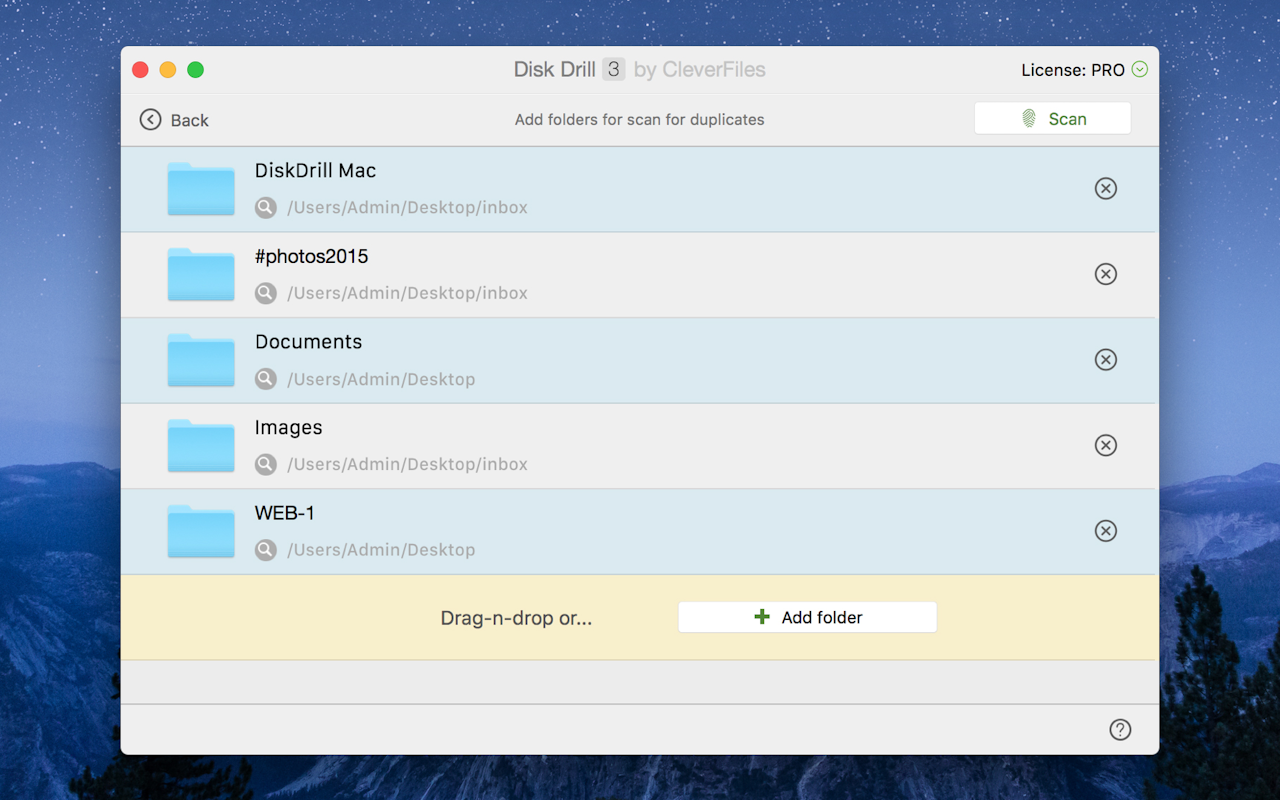Viewport: 1280px width, 800px height.
Task: Click the Back arrow icon
Action: (x=150, y=120)
